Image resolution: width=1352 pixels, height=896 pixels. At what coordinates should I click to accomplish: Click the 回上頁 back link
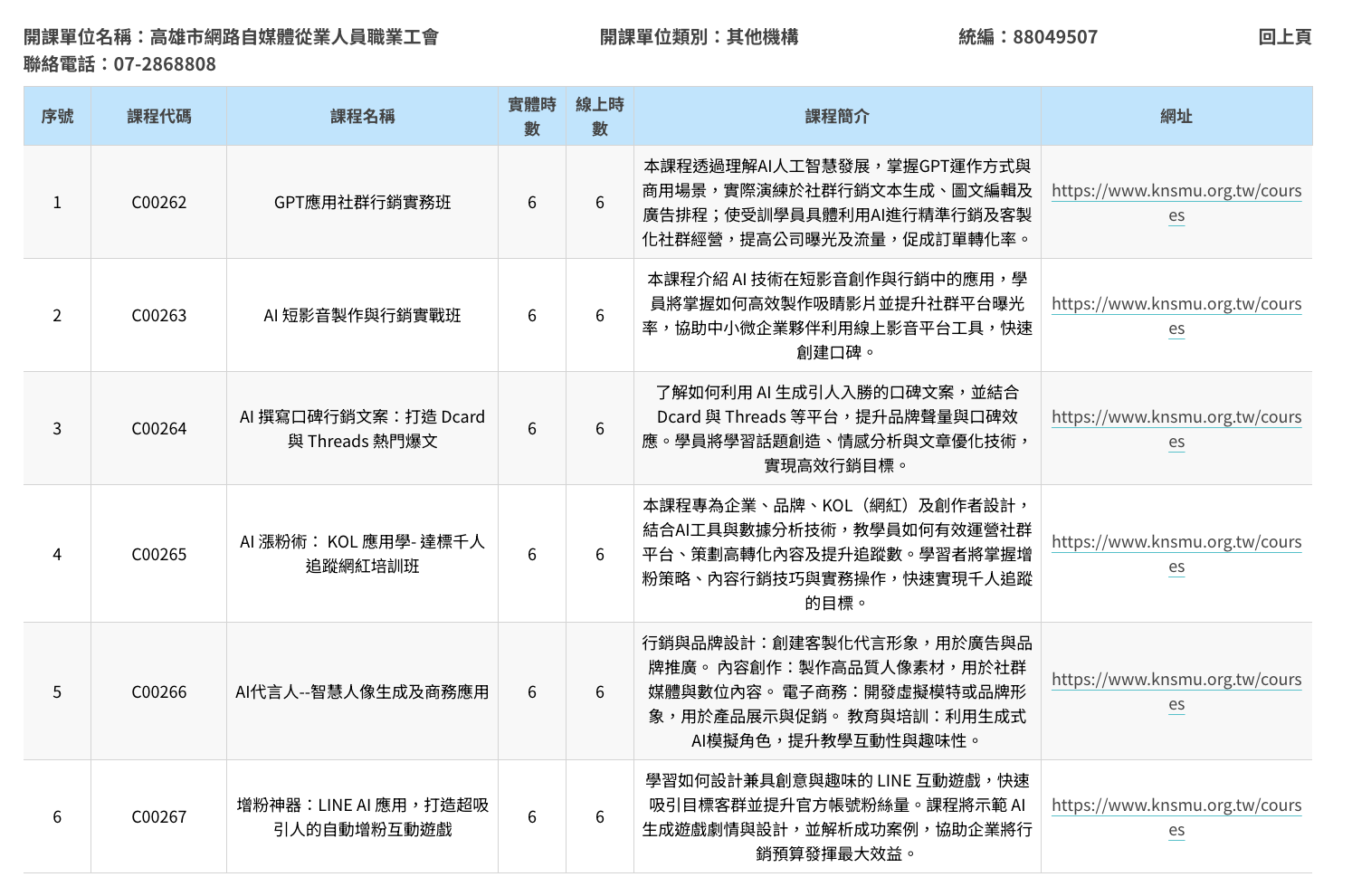(1284, 37)
